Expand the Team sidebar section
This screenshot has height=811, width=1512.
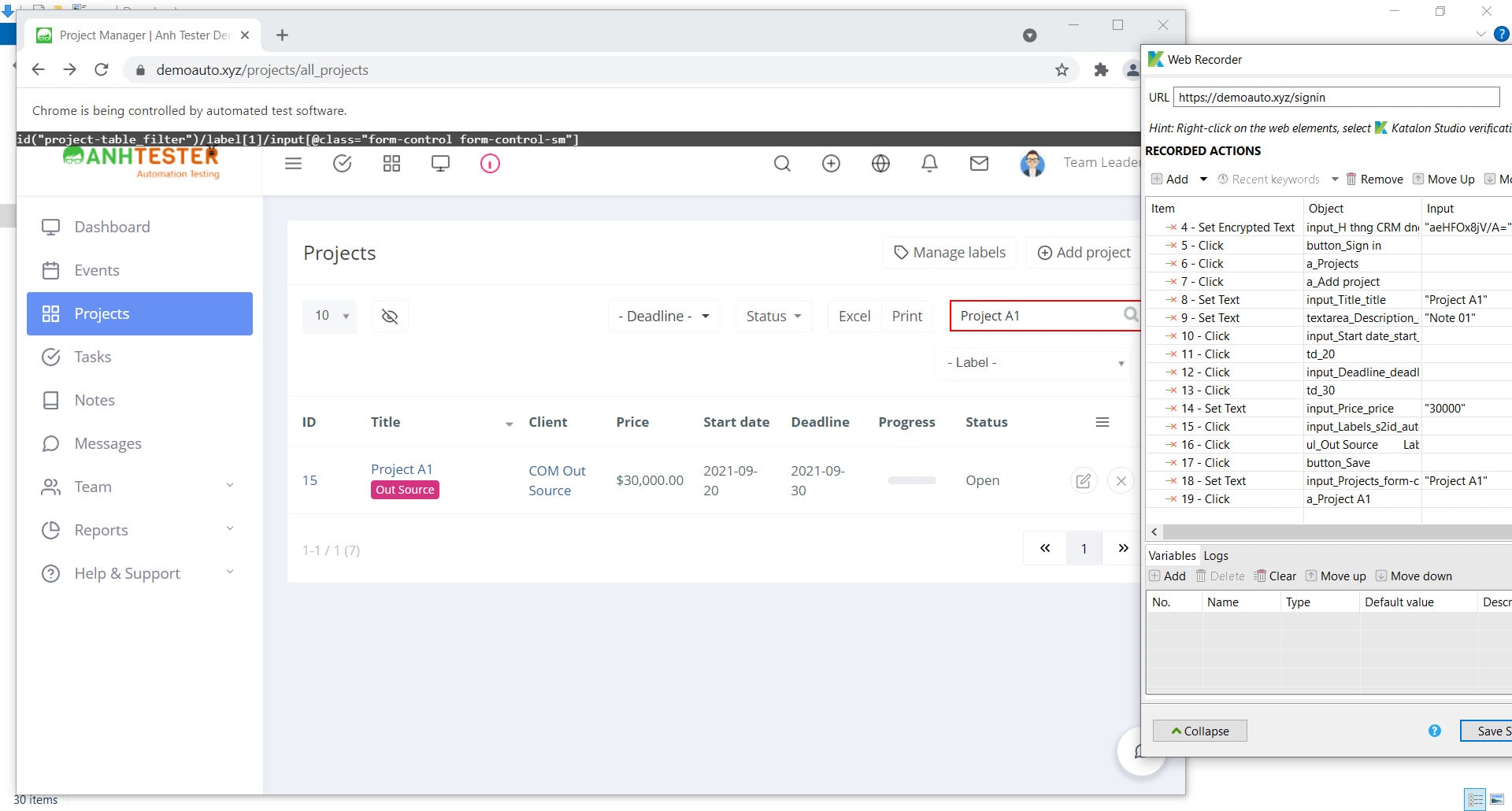point(229,486)
